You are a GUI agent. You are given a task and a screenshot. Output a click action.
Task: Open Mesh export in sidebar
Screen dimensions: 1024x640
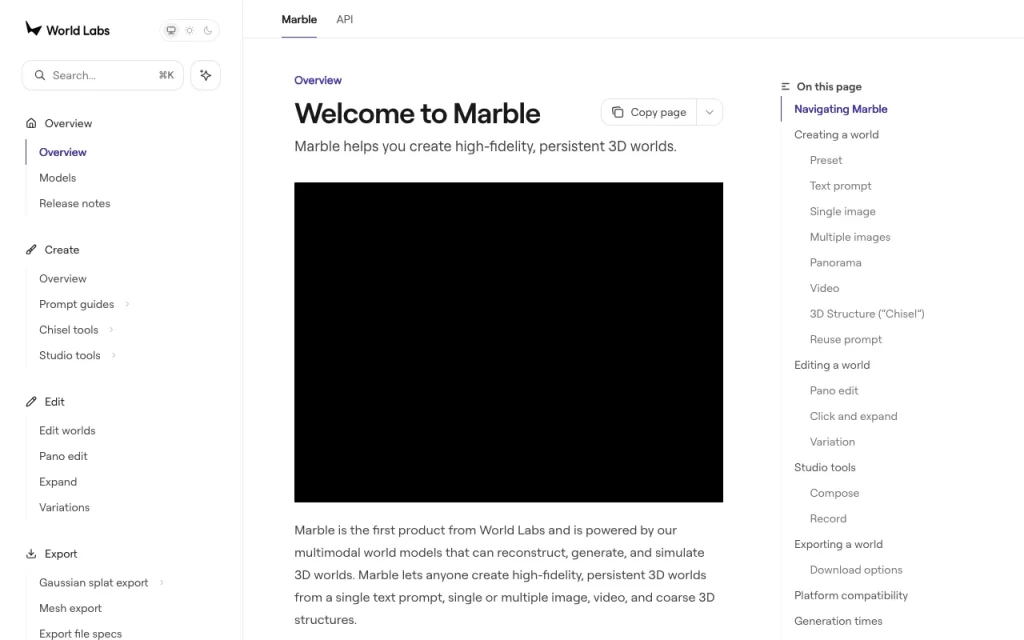[x=71, y=608]
